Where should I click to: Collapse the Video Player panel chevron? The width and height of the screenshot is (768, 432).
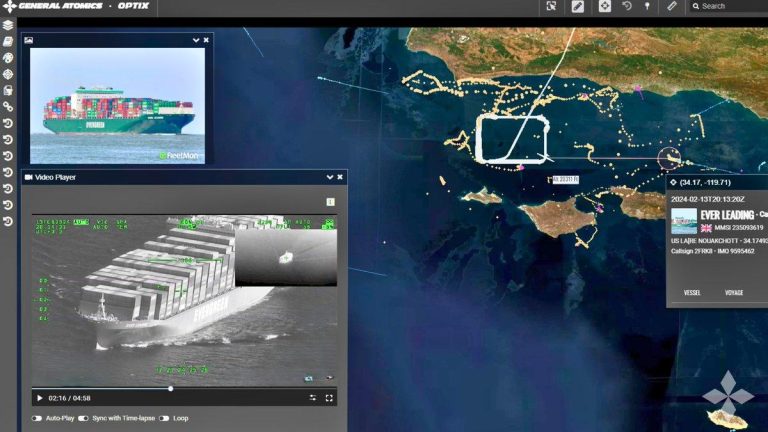tap(330, 177)
